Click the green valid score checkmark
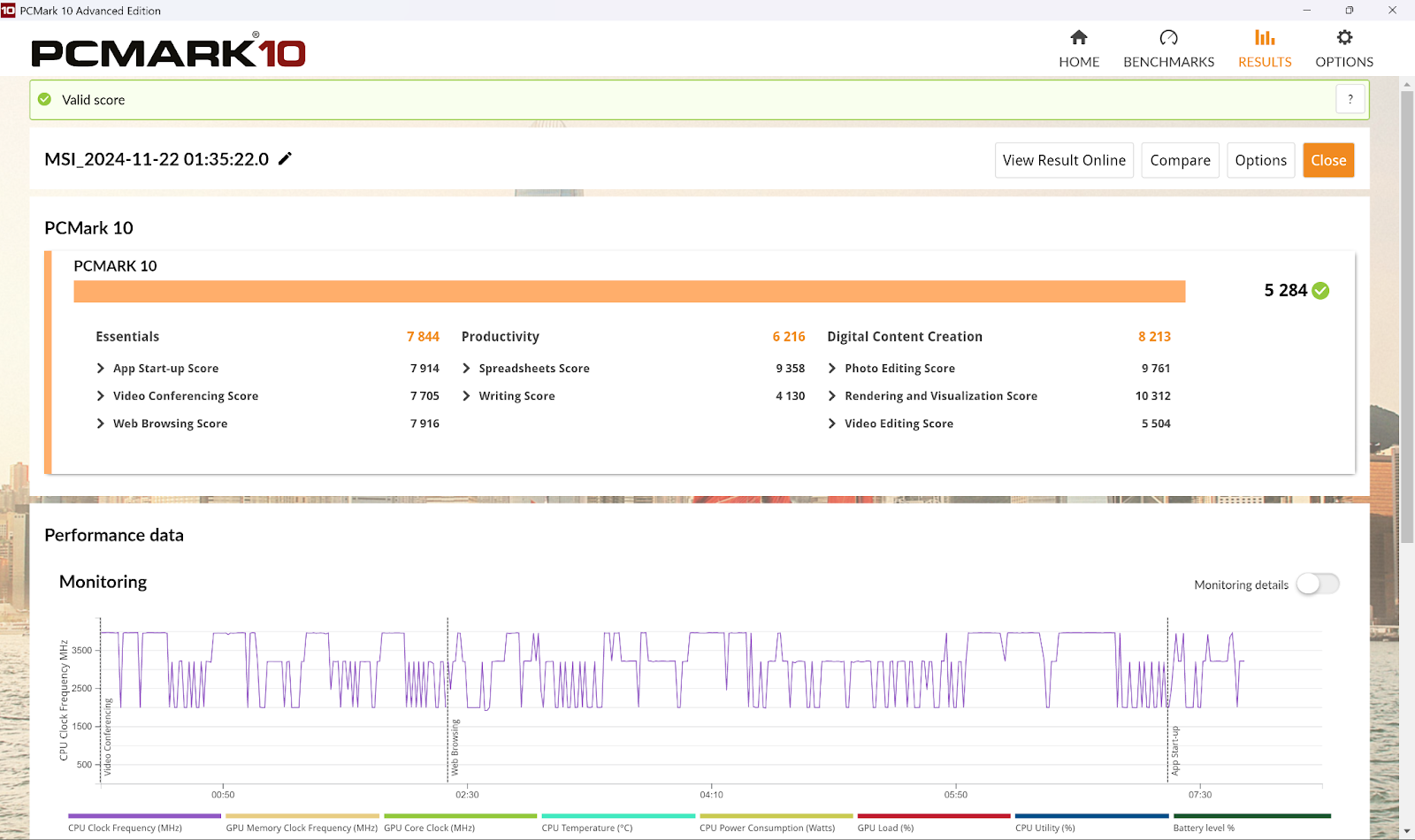1415x840 pixels. click(x=44, y=99)
